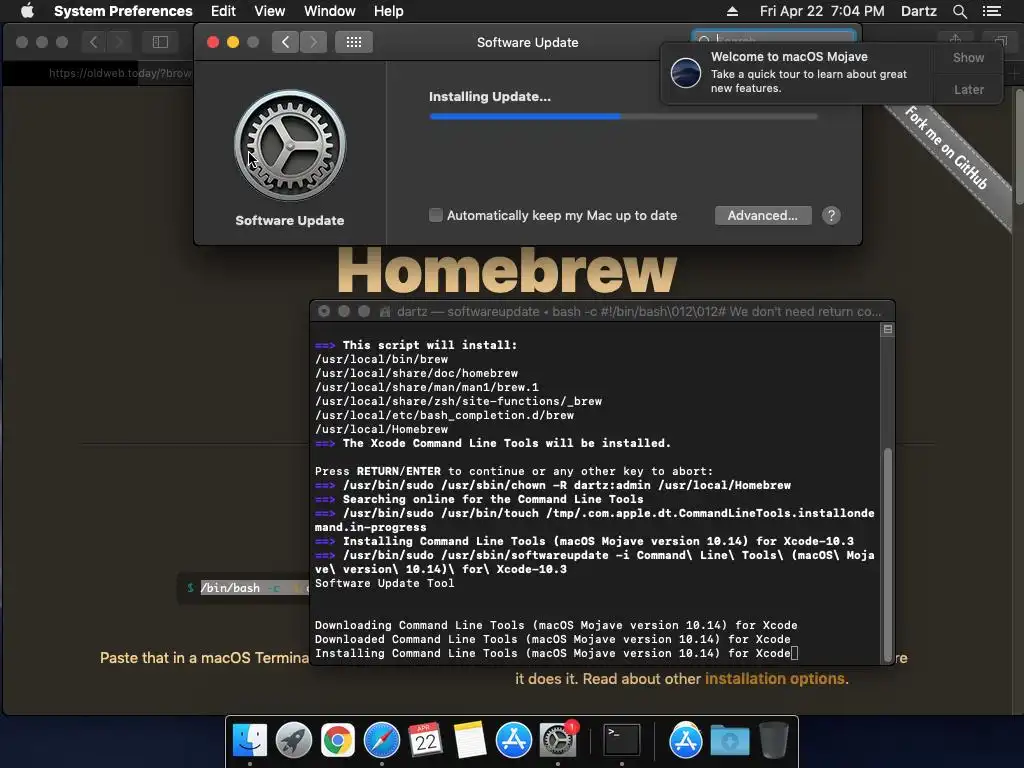
Task: Click the large Software Update gear icon
Action: pos(290,145)
